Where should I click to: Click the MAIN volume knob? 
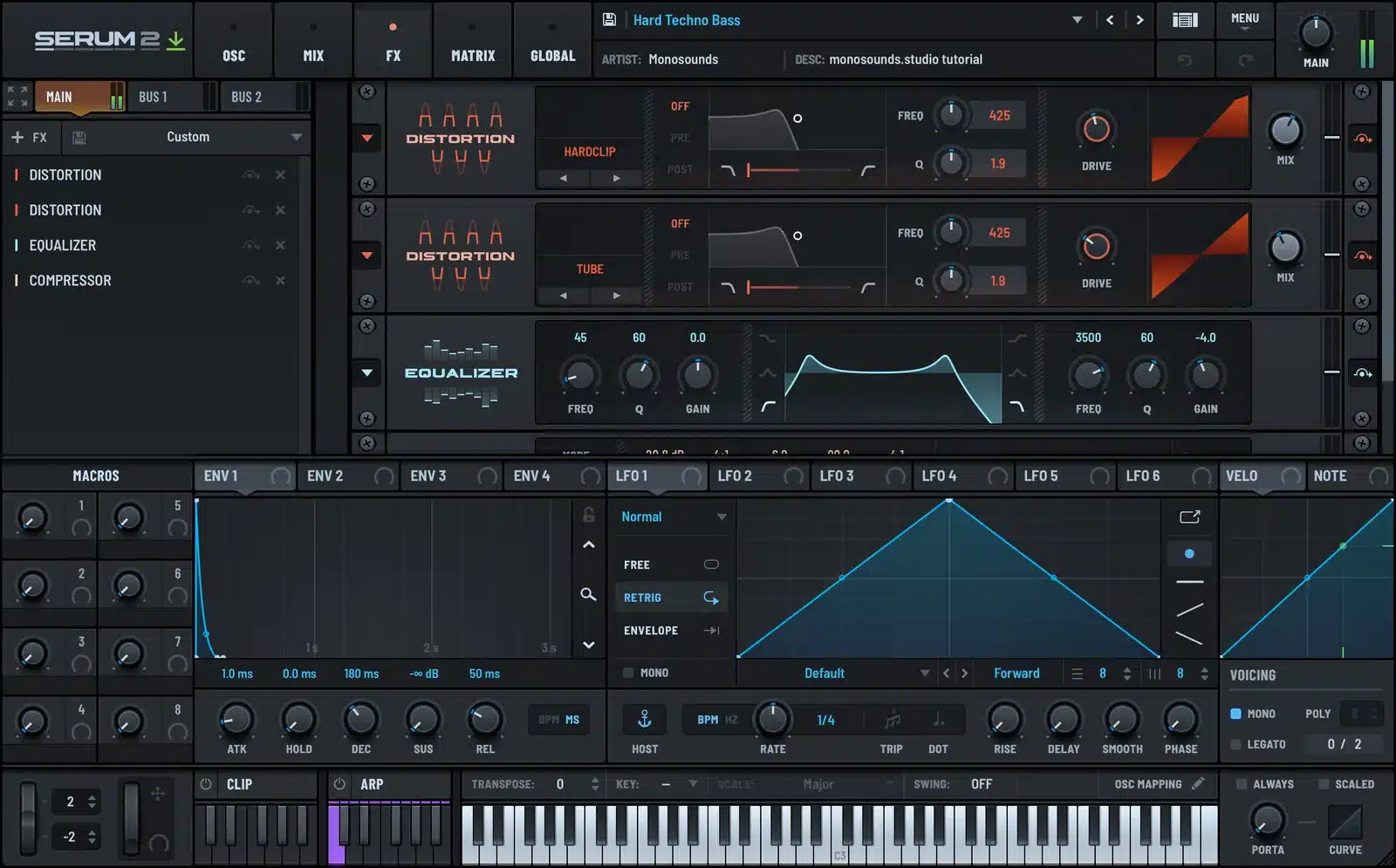[1316, 33]
